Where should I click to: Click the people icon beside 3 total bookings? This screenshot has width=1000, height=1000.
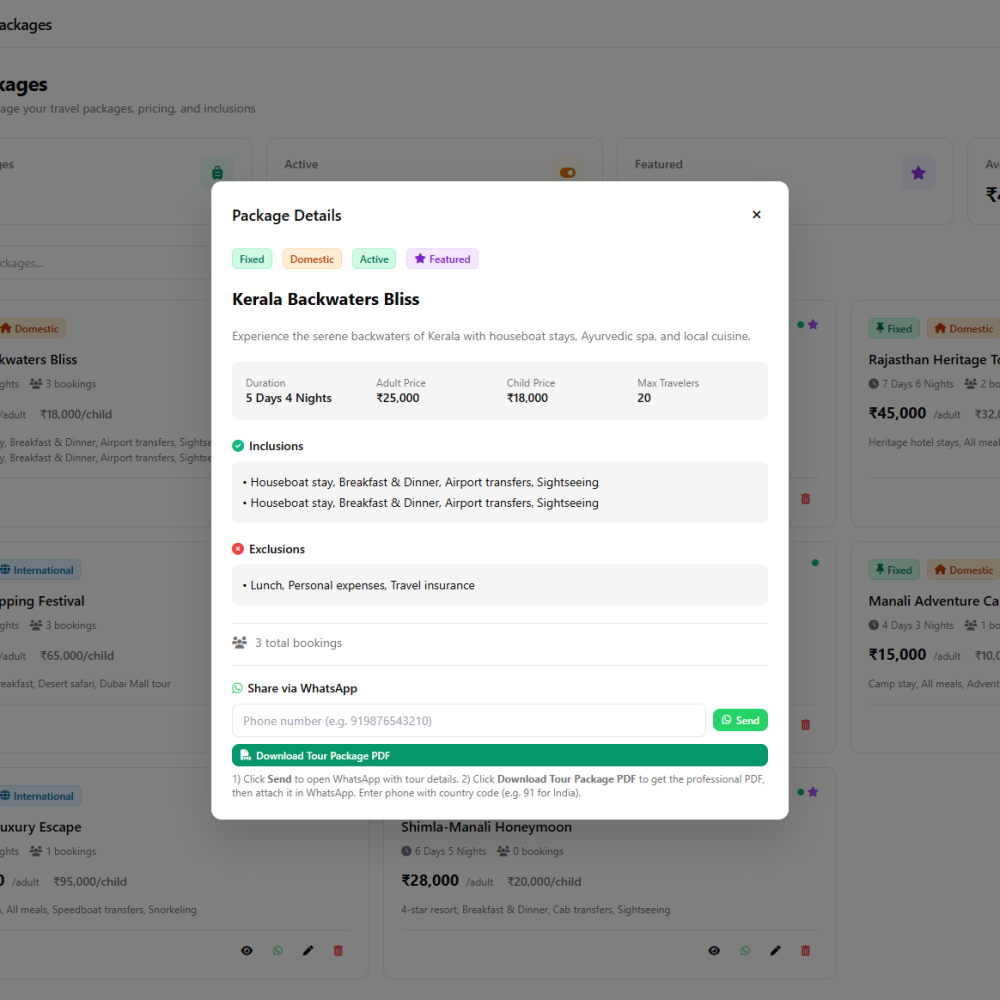240,642
